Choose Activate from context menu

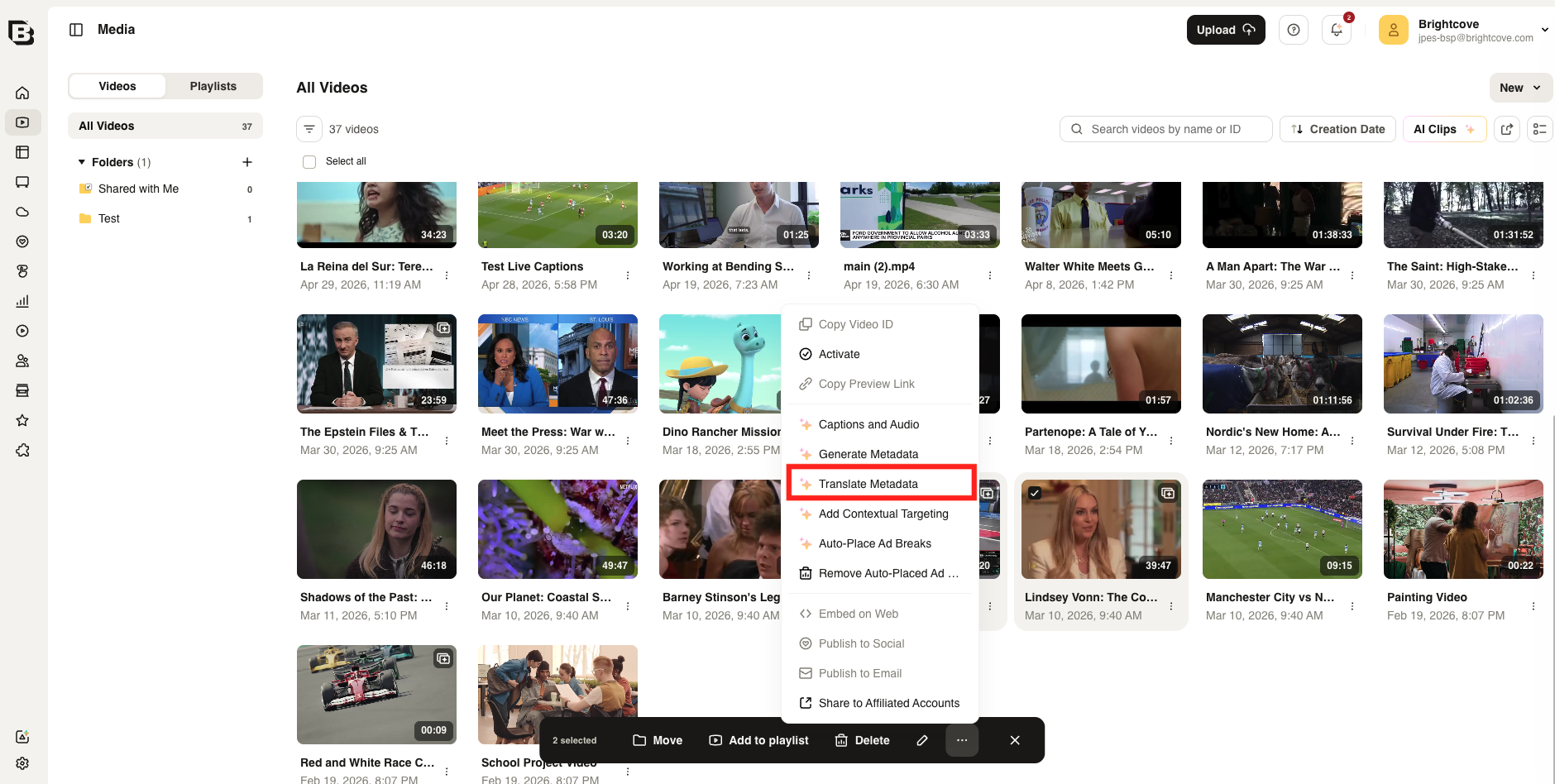click(880, 354)
